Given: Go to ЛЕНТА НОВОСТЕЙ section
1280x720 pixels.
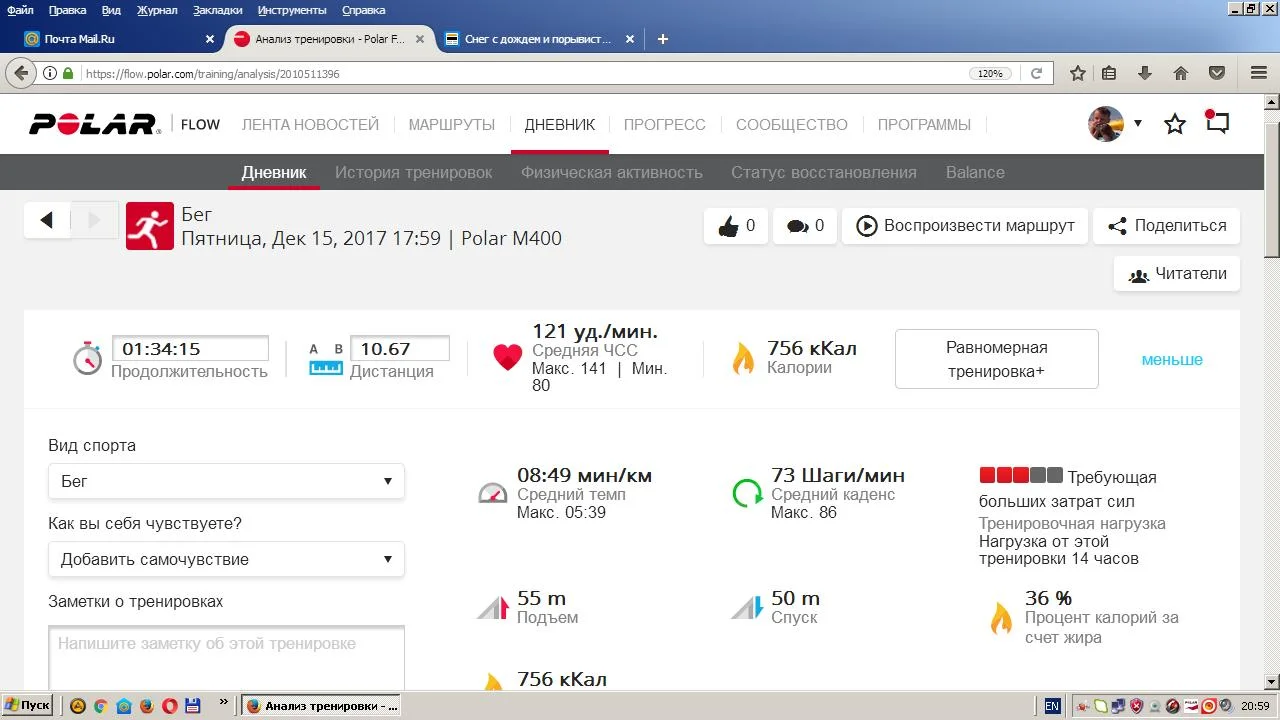Looking at the screenshot, I should tap(310, 125).
